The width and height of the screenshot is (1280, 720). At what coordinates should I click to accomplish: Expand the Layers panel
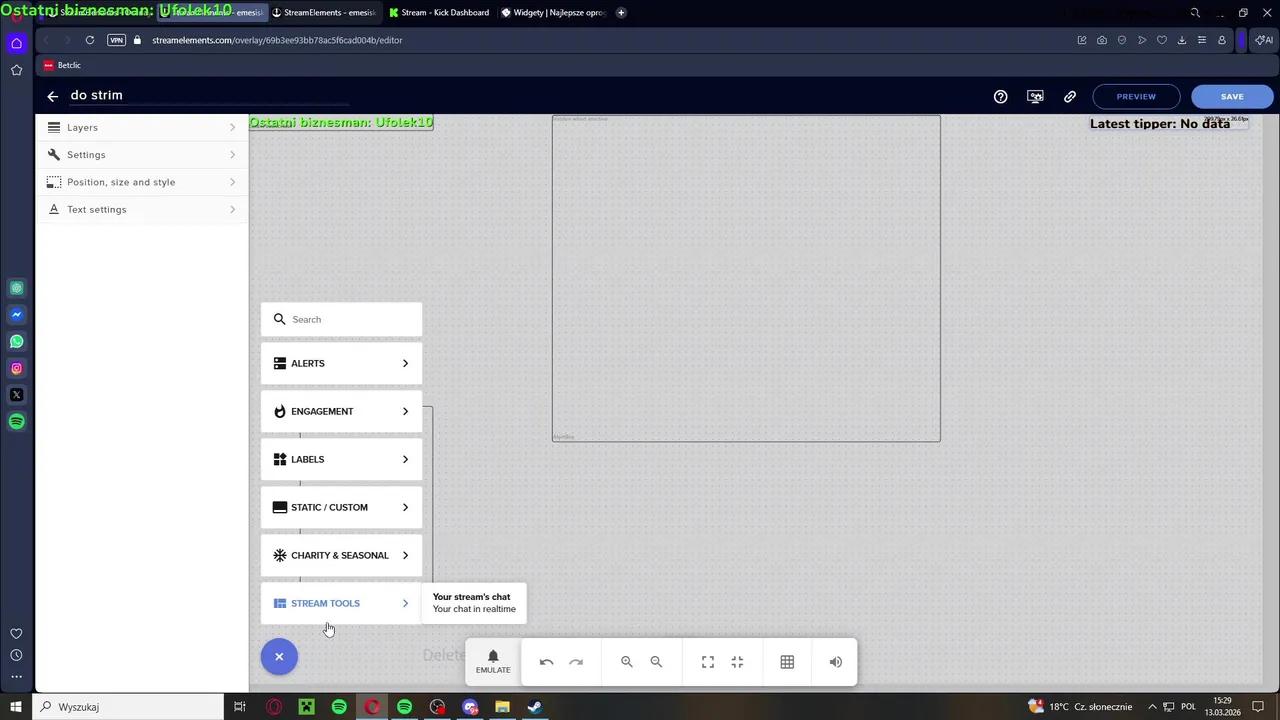click(142, 128)
